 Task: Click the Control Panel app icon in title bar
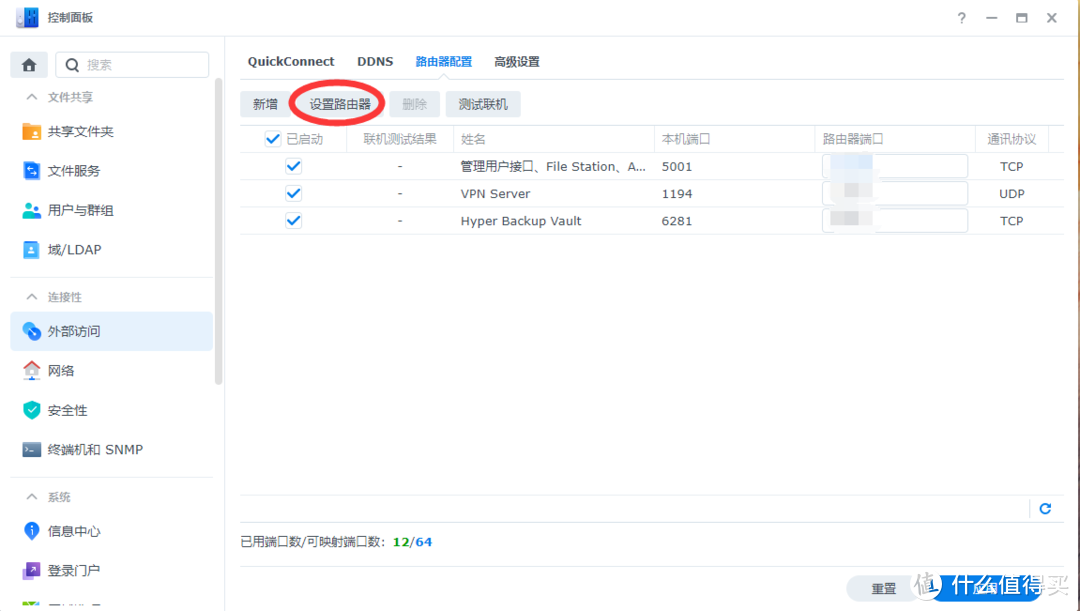tap(28, 17)
